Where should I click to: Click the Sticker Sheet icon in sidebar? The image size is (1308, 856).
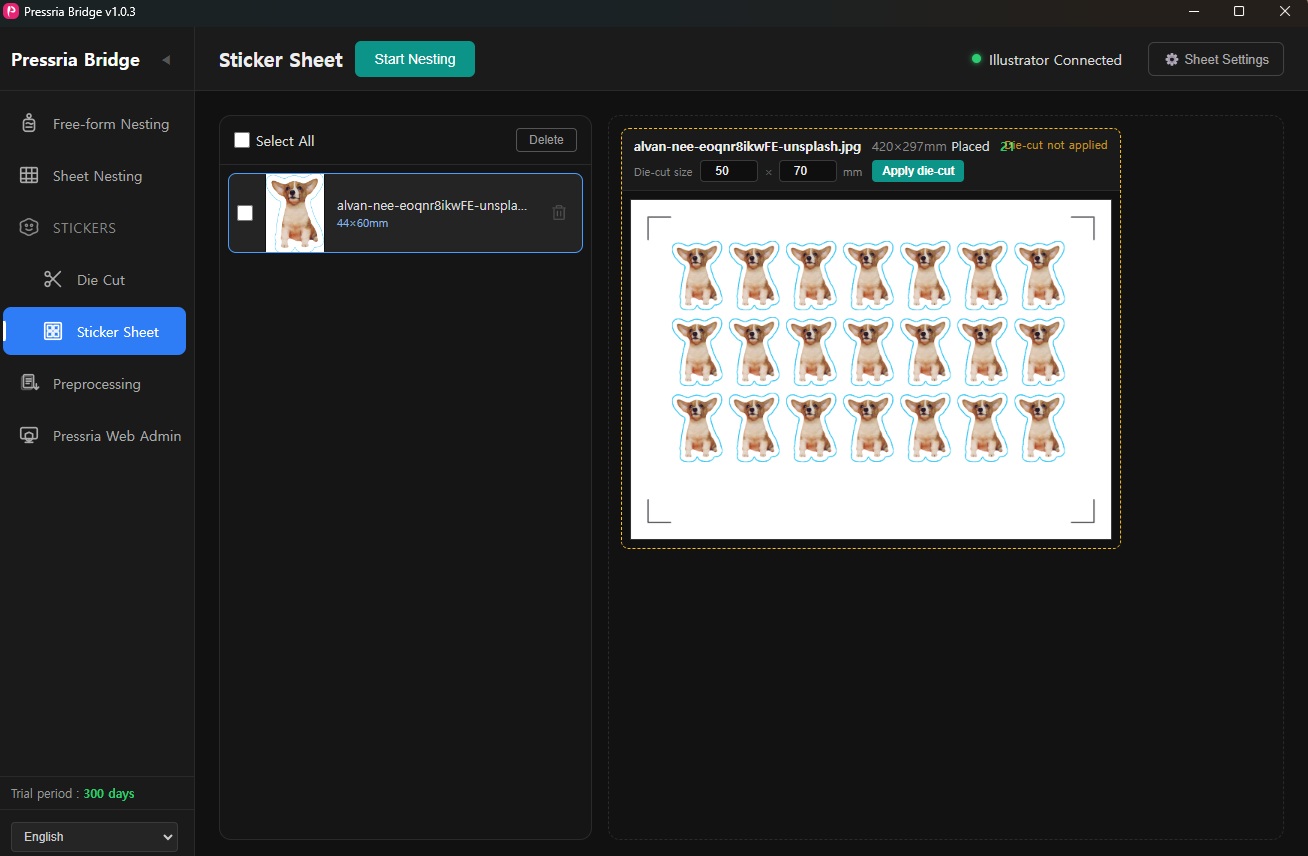click(x=53, y=332)
